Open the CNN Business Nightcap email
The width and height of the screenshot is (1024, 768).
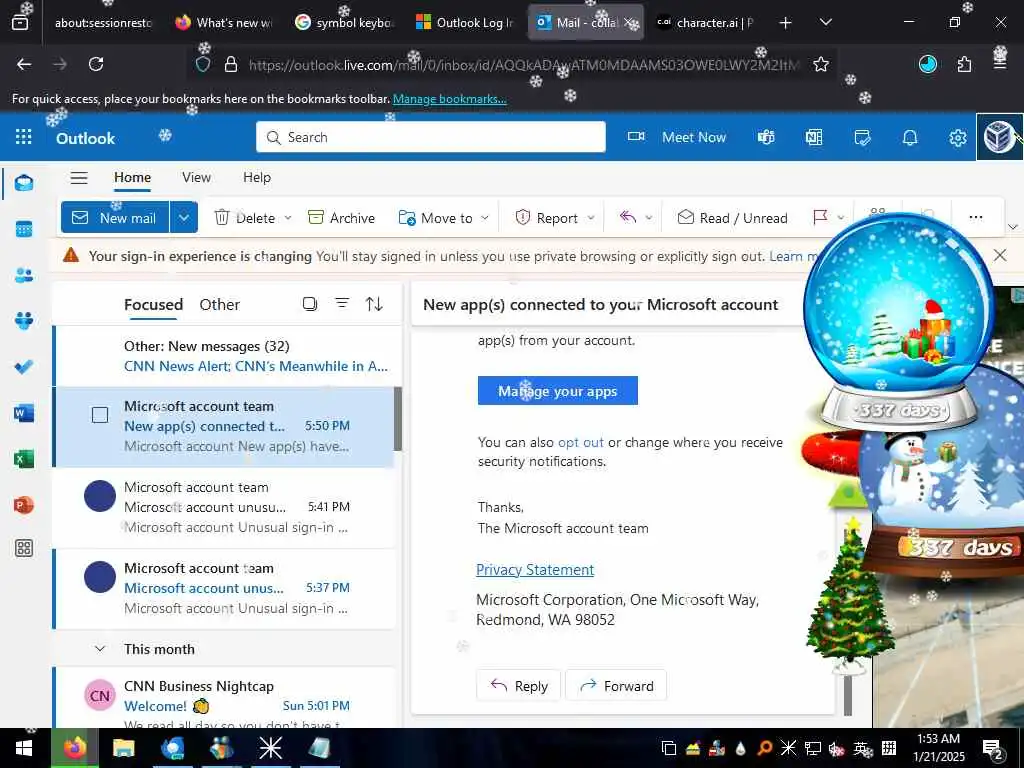(224, 697)
